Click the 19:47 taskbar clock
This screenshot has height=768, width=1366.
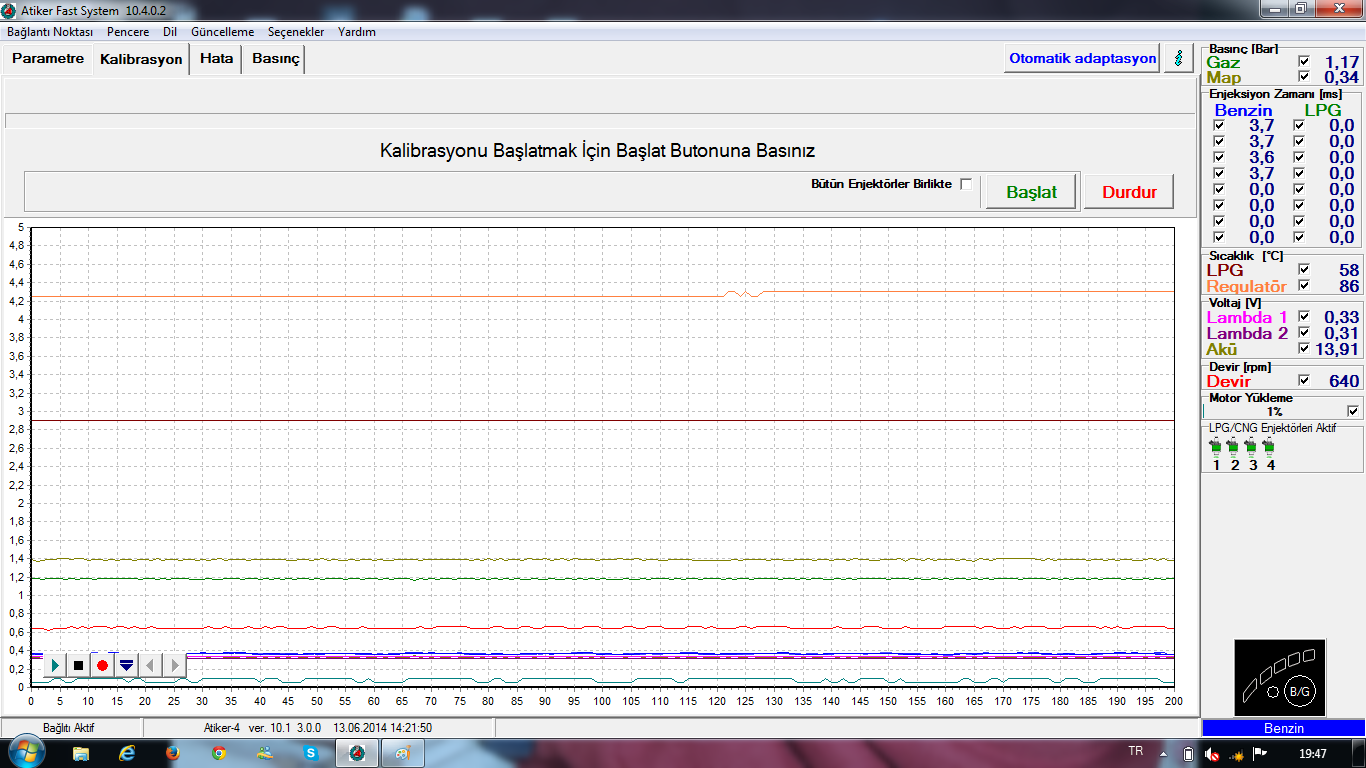[1313, 753]
